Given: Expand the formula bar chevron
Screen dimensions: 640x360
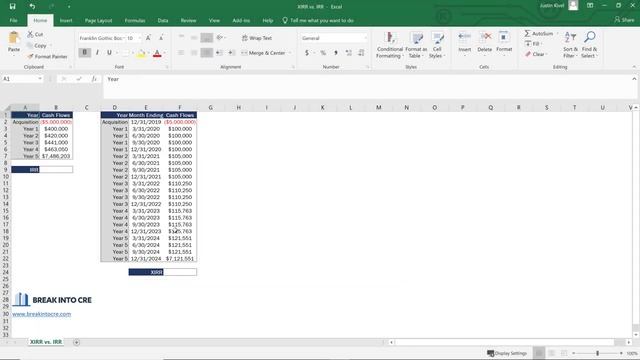Looking at the screenshot, I should click(x=634, y=79).
